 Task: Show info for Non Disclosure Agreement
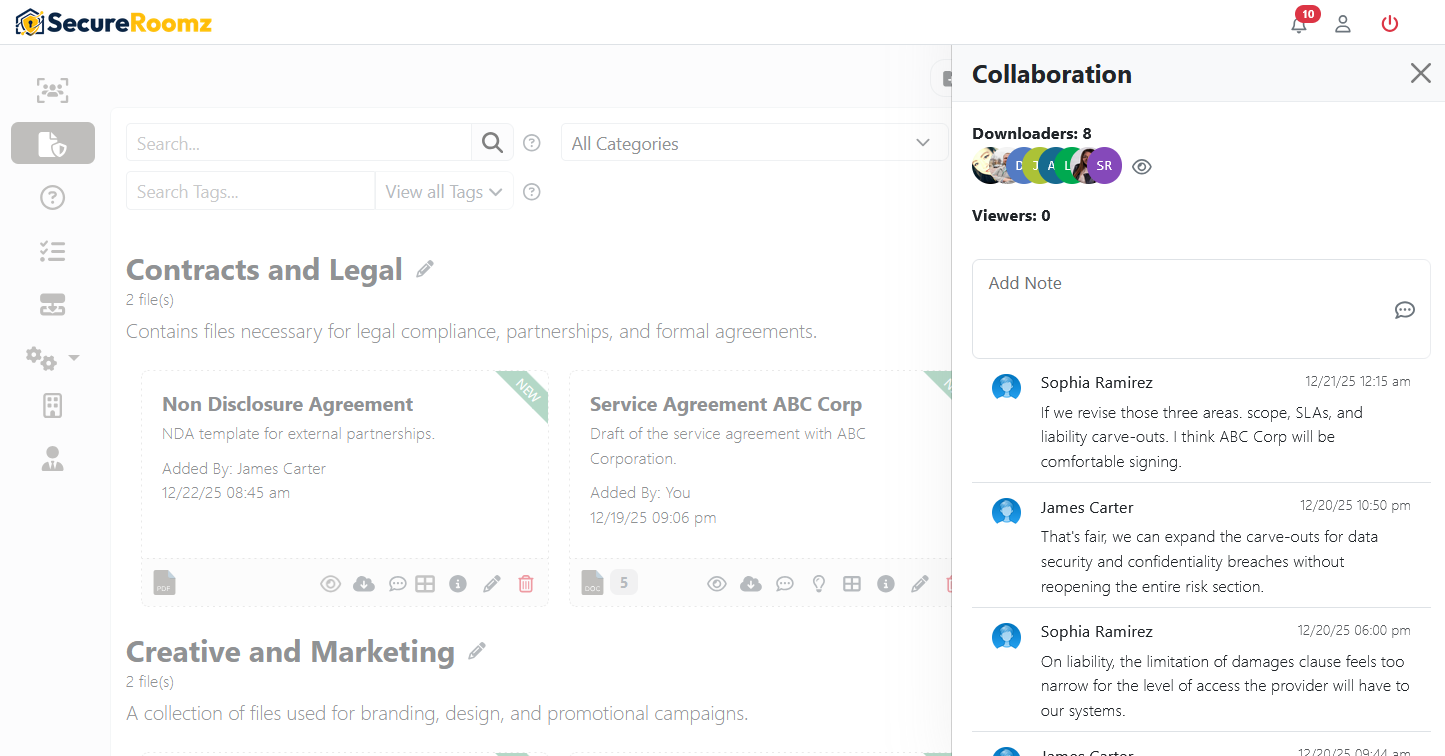(x=458, y=584)
